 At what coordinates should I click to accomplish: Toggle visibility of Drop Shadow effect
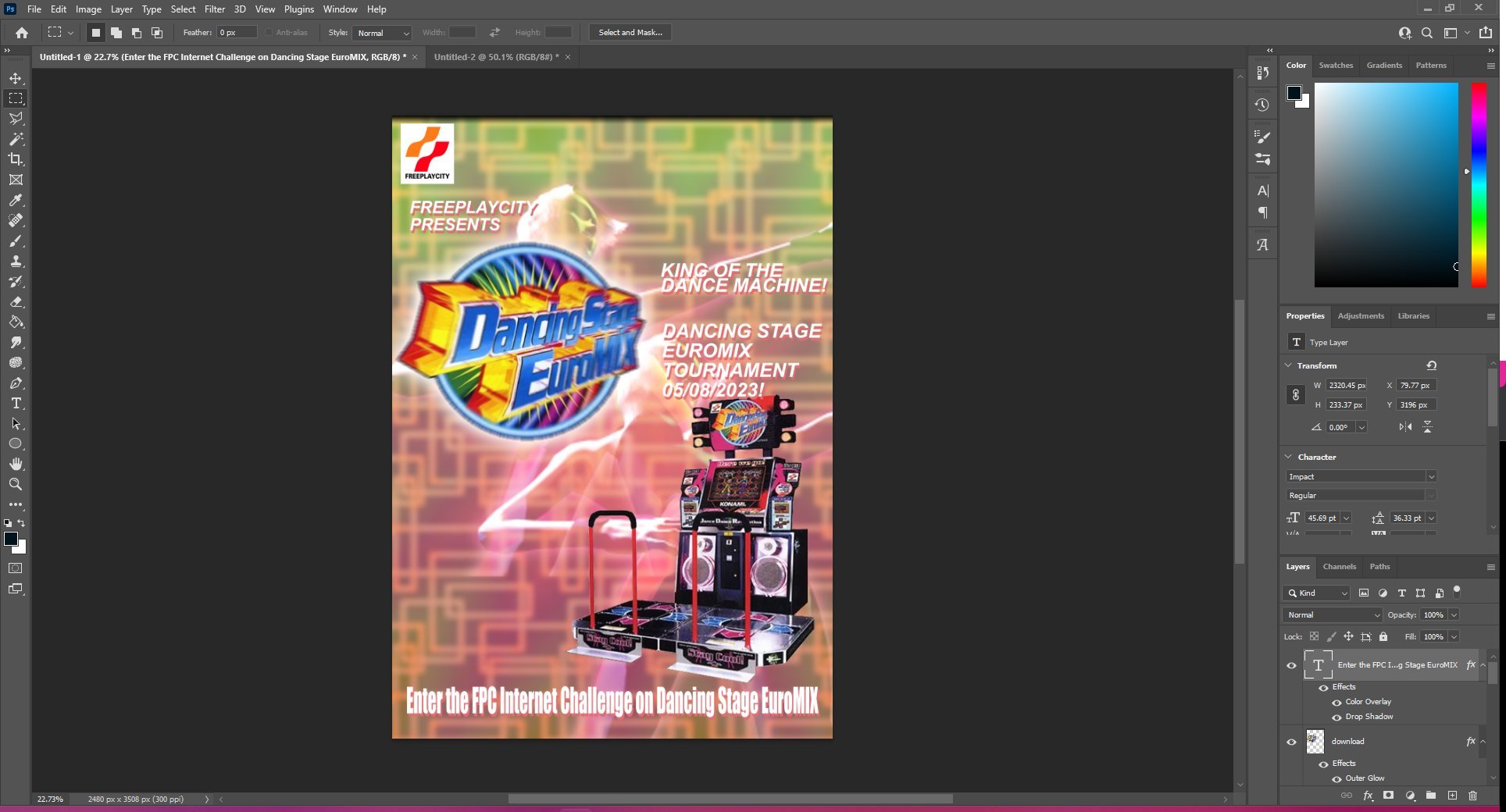[x=1336, y=717]
